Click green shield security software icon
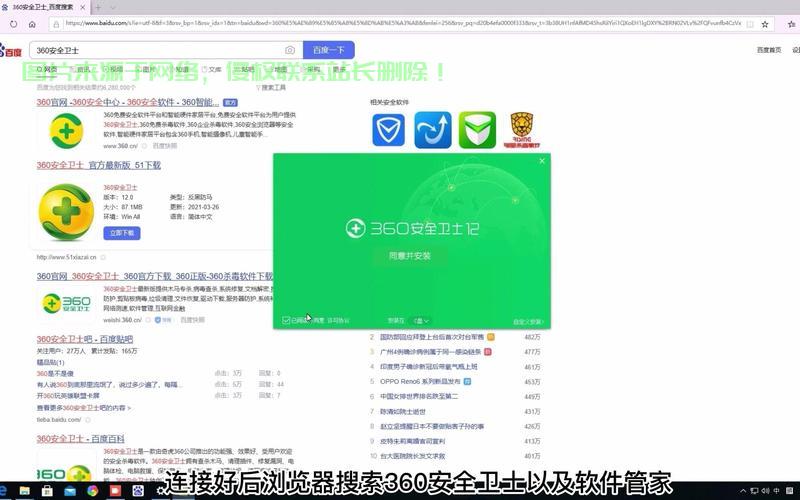Screen dimensions: 800x500 pyautogui.click(x=477, y=130)
